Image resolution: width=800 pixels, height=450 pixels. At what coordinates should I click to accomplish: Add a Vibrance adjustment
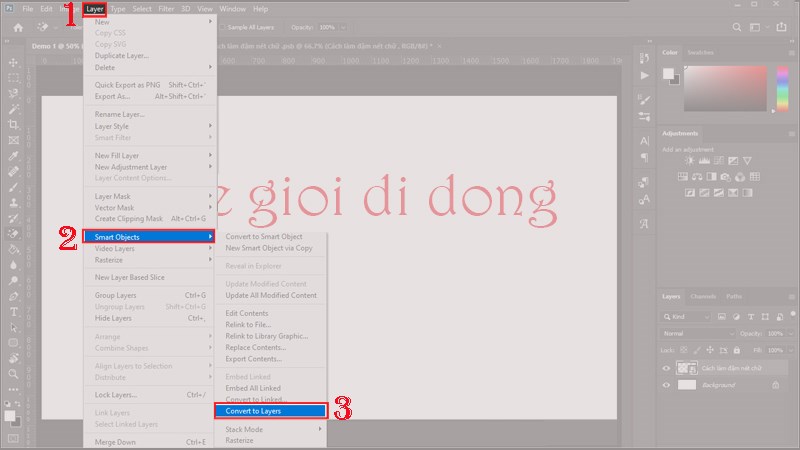click(747, 161)
